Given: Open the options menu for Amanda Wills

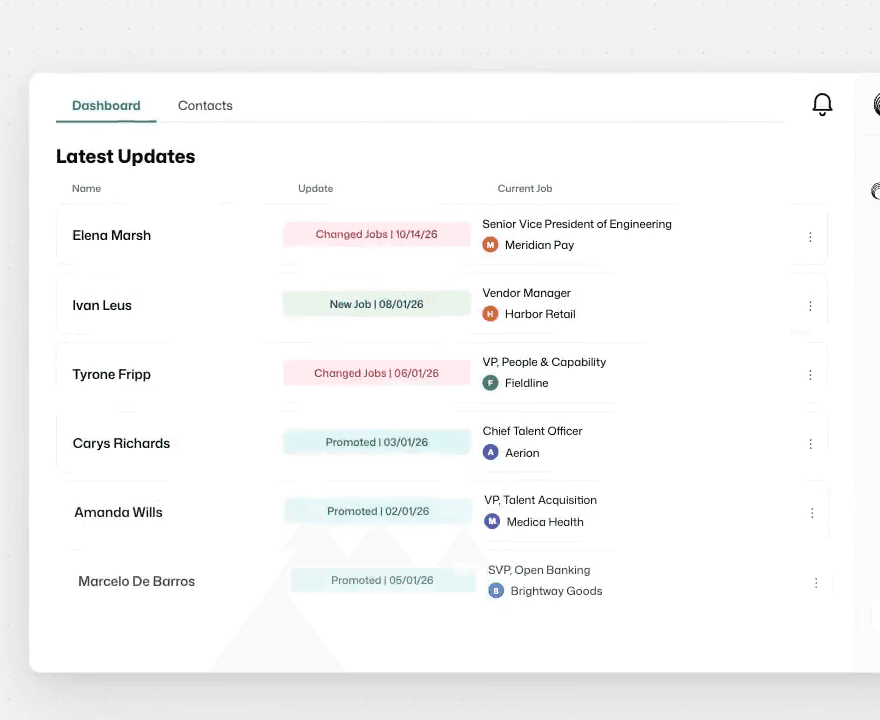Looking at the screenshot, I should (x=812, y=513).
